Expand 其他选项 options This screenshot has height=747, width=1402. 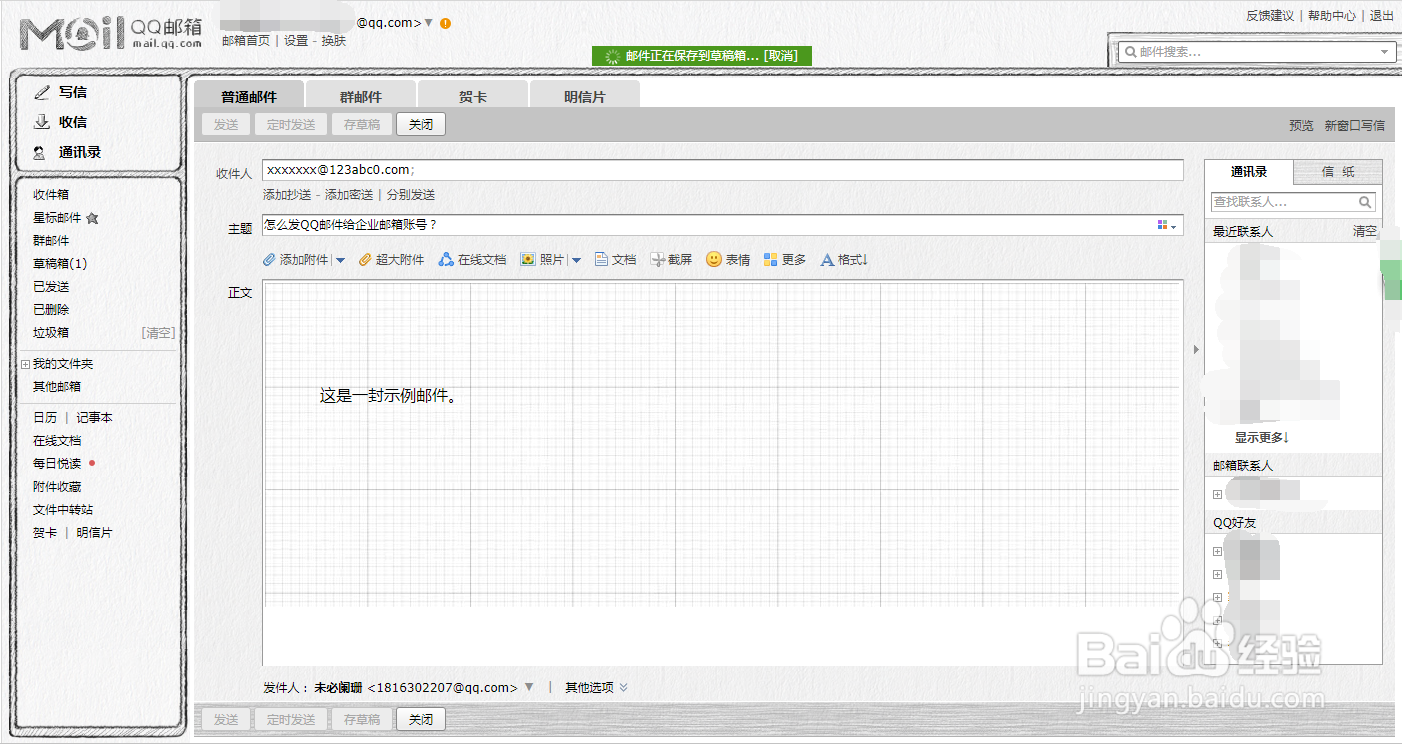pos(596,688)
